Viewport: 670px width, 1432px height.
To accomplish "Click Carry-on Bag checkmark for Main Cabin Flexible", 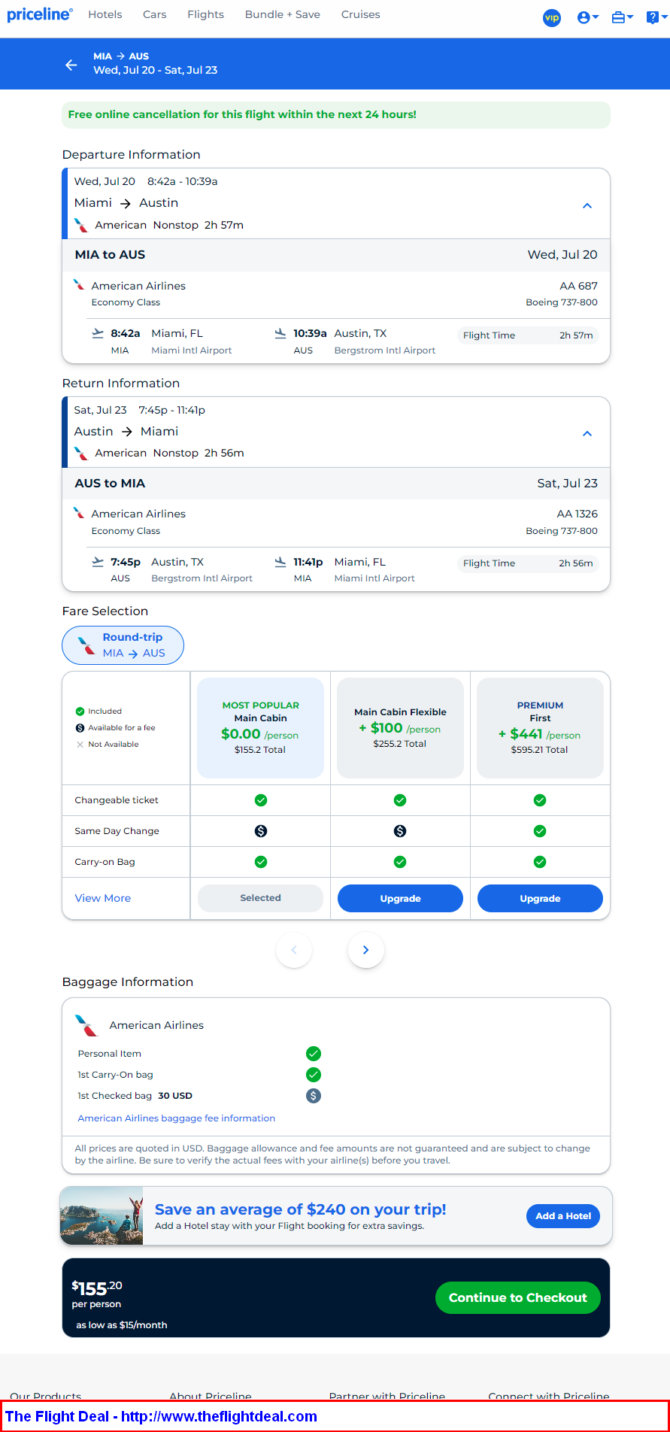I will 400,862.
